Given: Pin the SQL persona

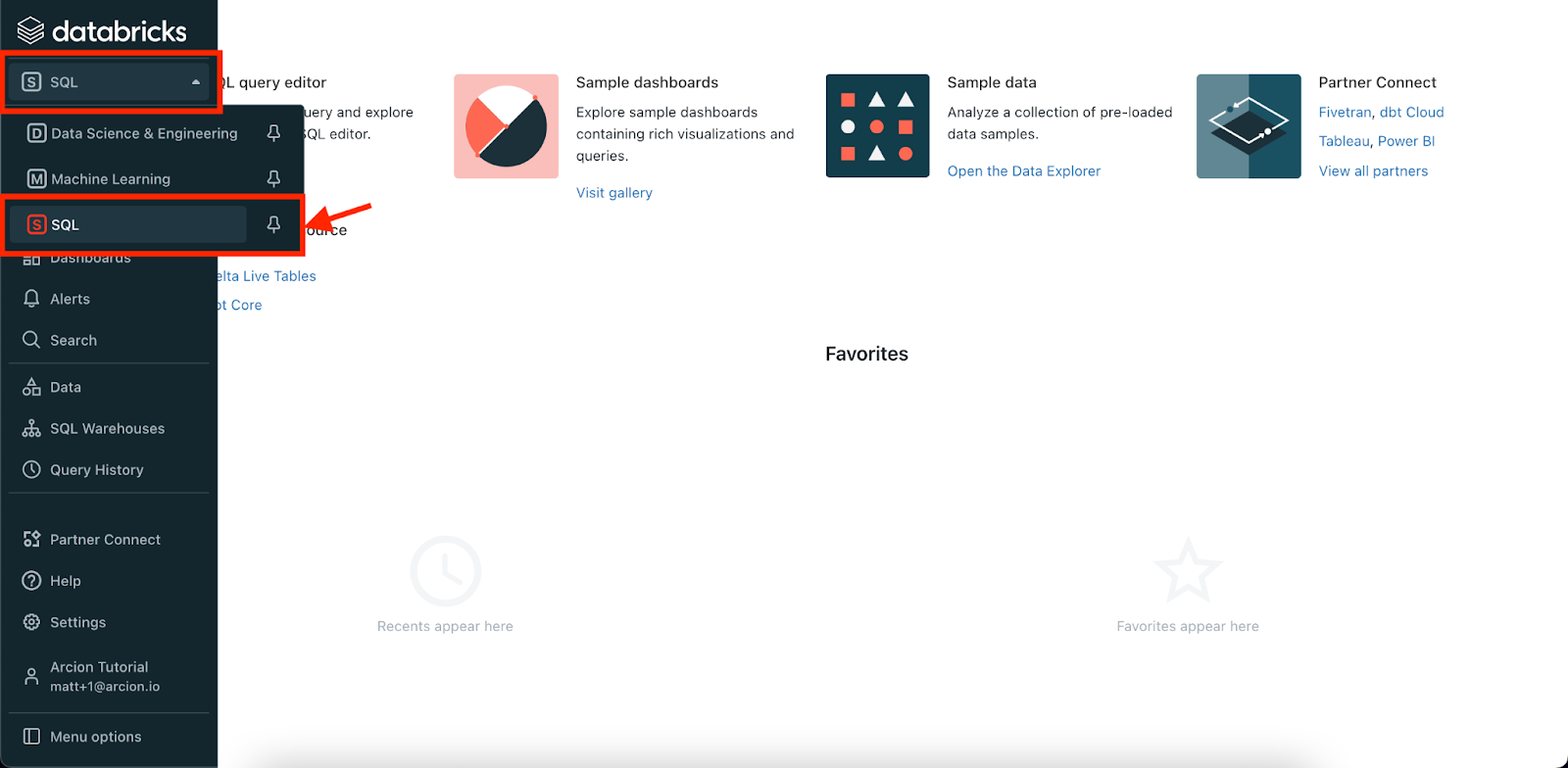Looking at the screenshot, I should pyautogui.click(x=273, y=224).
